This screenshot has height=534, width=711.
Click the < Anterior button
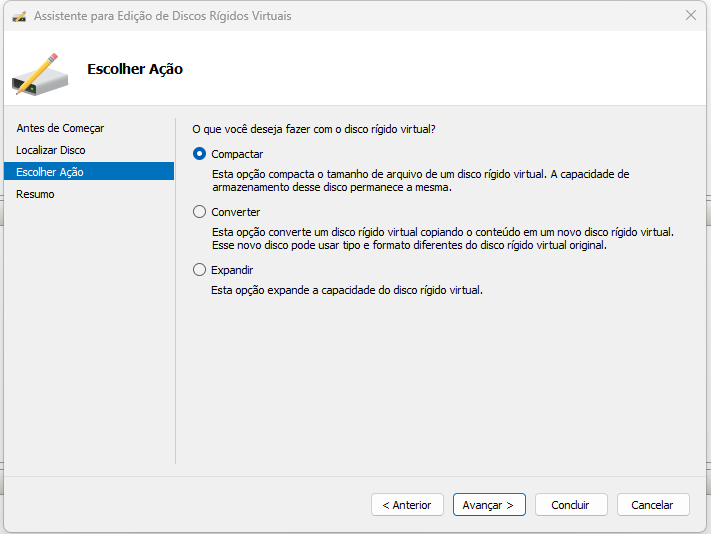point(407,505)
